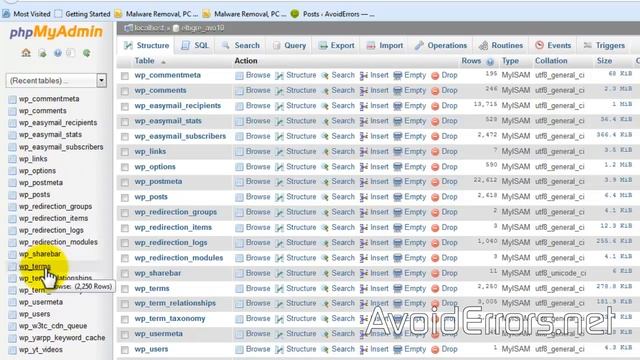Viewport: 640px width, 360px height.
Task: Open the Search tab
Action: coord(241,46)
